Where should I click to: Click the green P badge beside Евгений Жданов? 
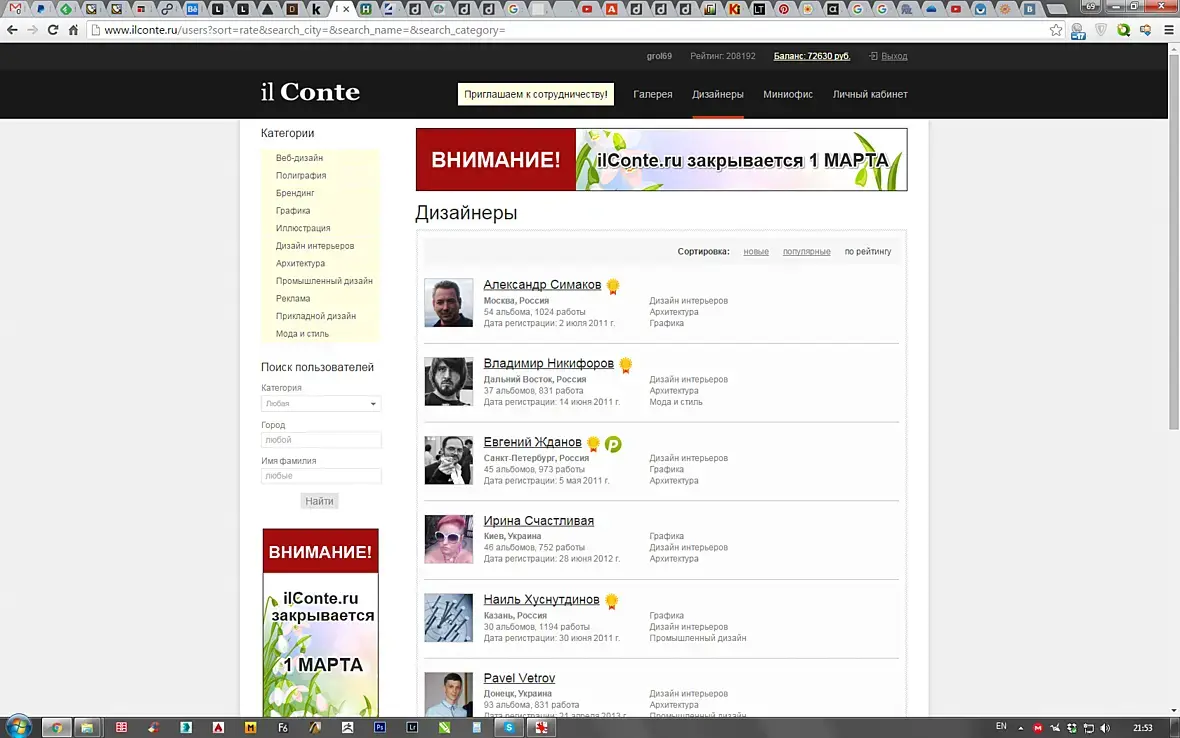pos(613,445)
